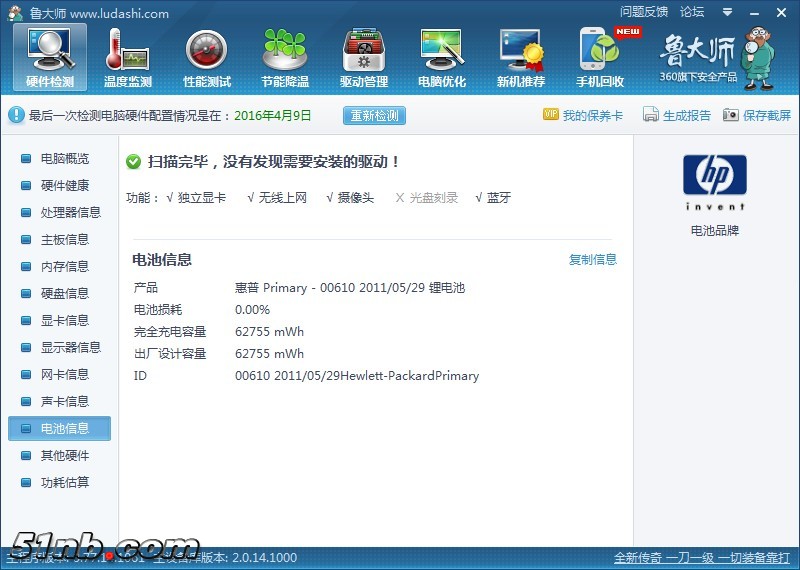Open the 温度监测 temperature monitor icon

click(x=128, y=57)
